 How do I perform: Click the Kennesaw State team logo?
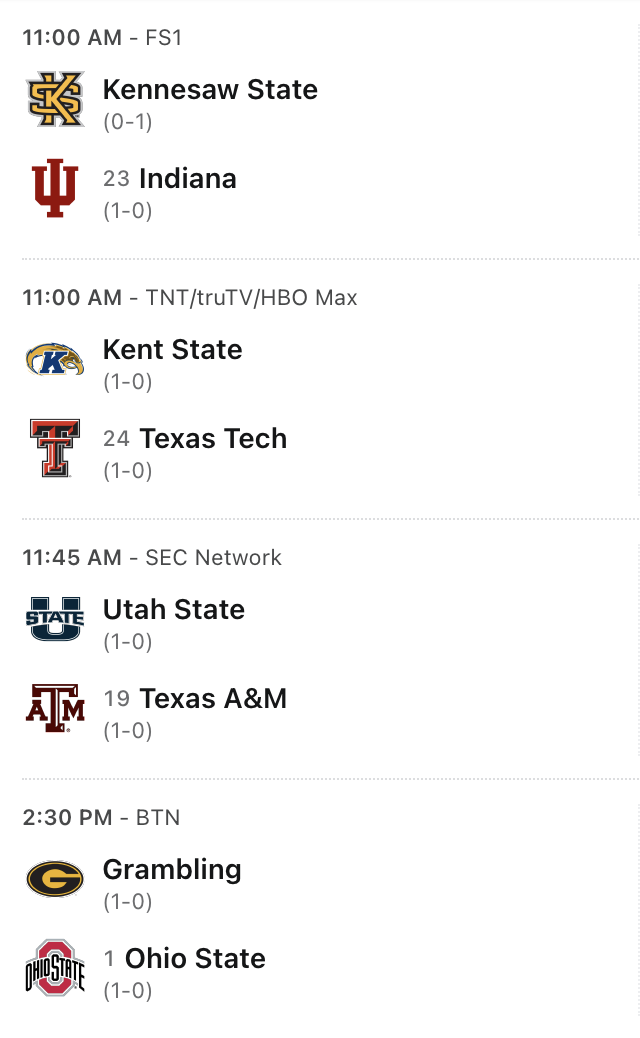[x=55, y=99]
